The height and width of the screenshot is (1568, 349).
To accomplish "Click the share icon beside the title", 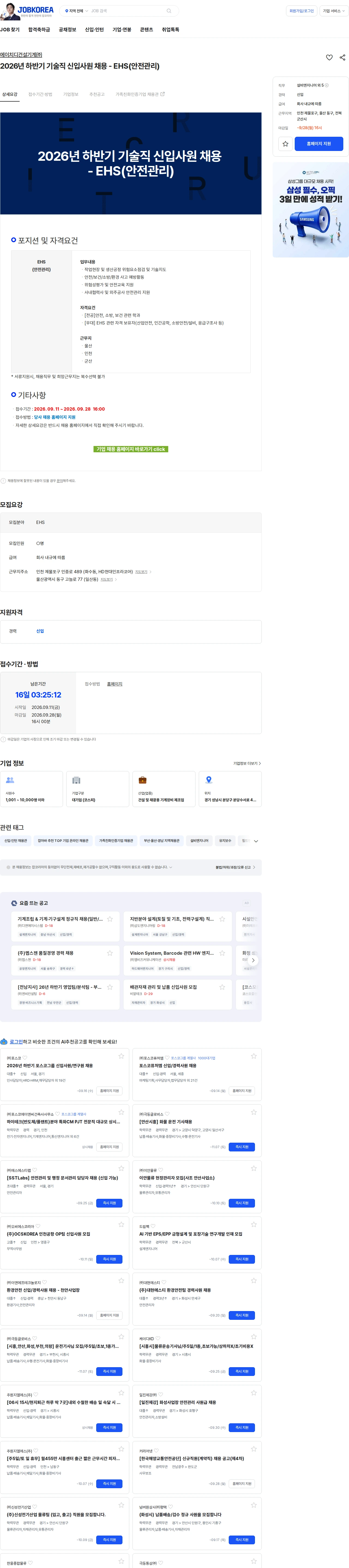I will pyautogui.click(x=342, y=57).
